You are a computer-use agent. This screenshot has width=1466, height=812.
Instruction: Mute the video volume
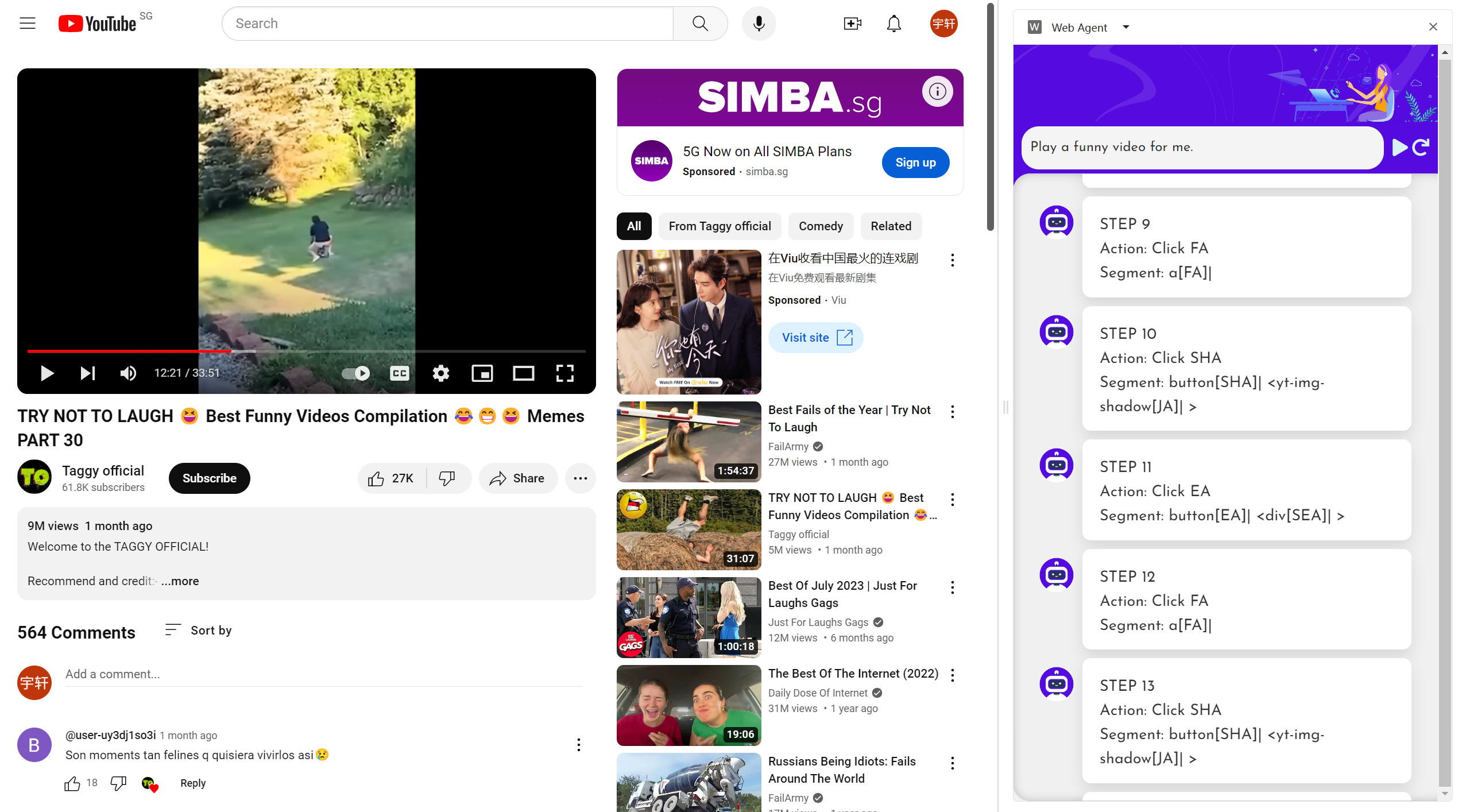[128, 373]
